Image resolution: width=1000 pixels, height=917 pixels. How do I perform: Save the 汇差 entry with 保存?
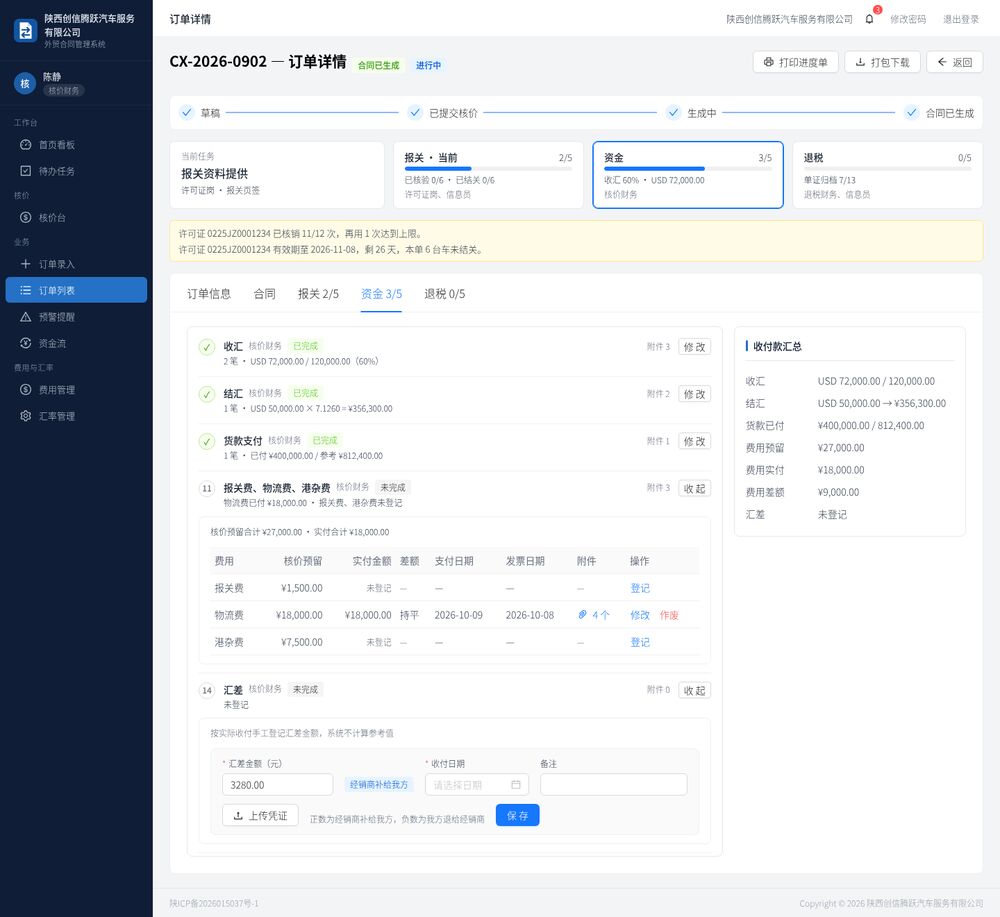[517, 815]
